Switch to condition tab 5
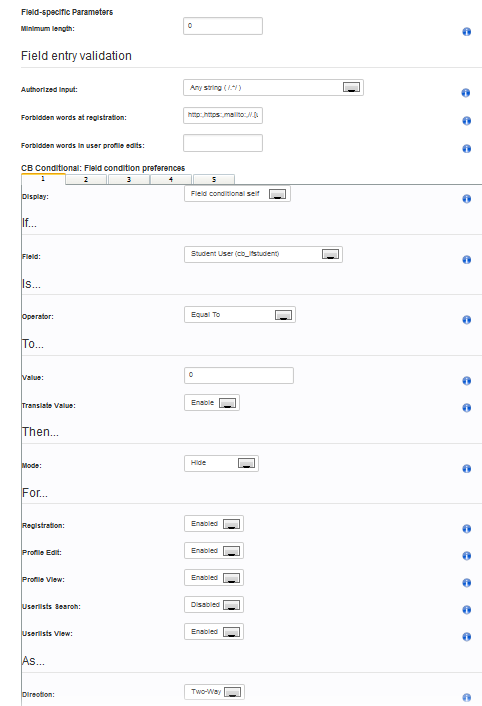Image resolution: width=482 pixels, height=706 pixels. (214, 179)
